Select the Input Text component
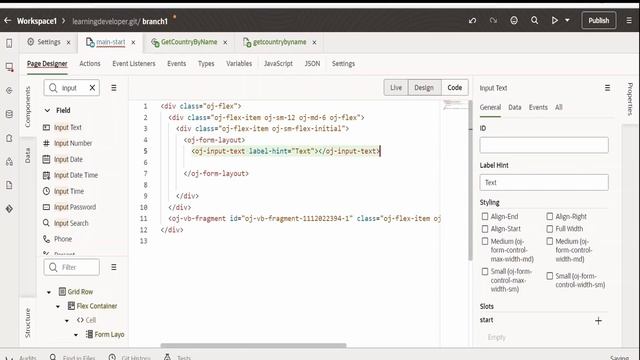 point(62,127)
